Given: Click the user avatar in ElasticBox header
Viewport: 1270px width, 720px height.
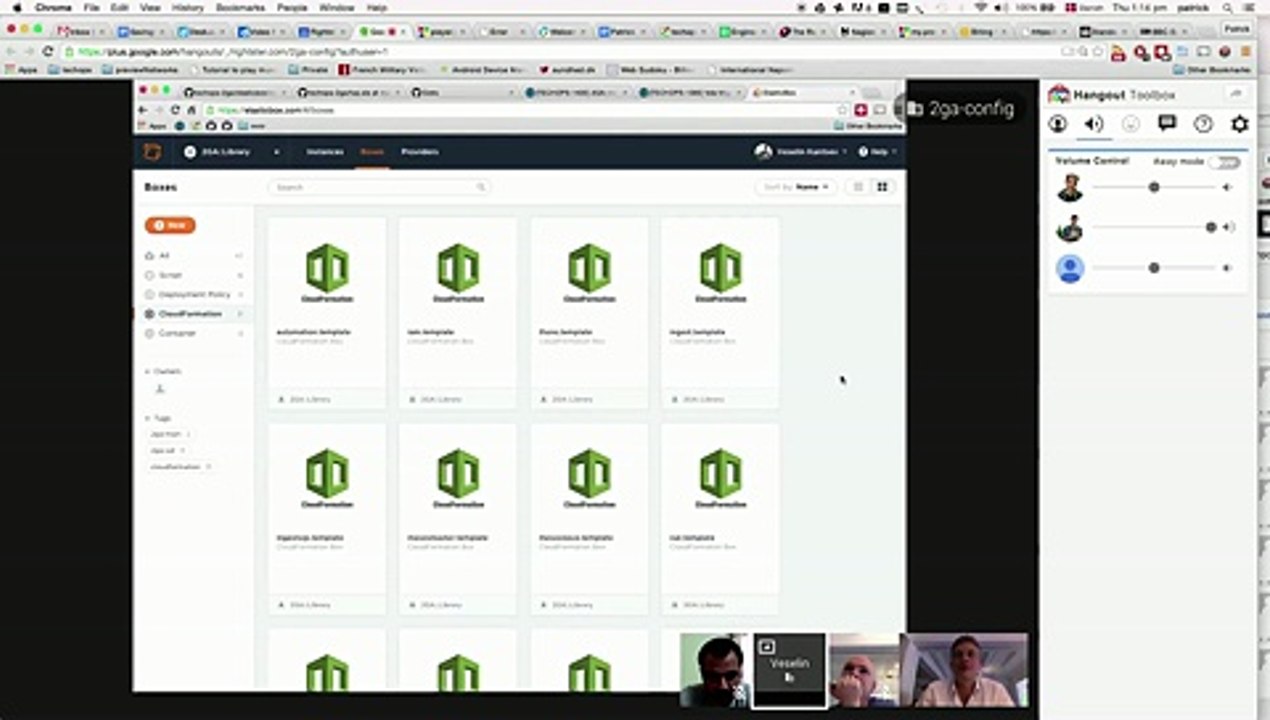Looking at the screenshot, I should coord(763,152).
